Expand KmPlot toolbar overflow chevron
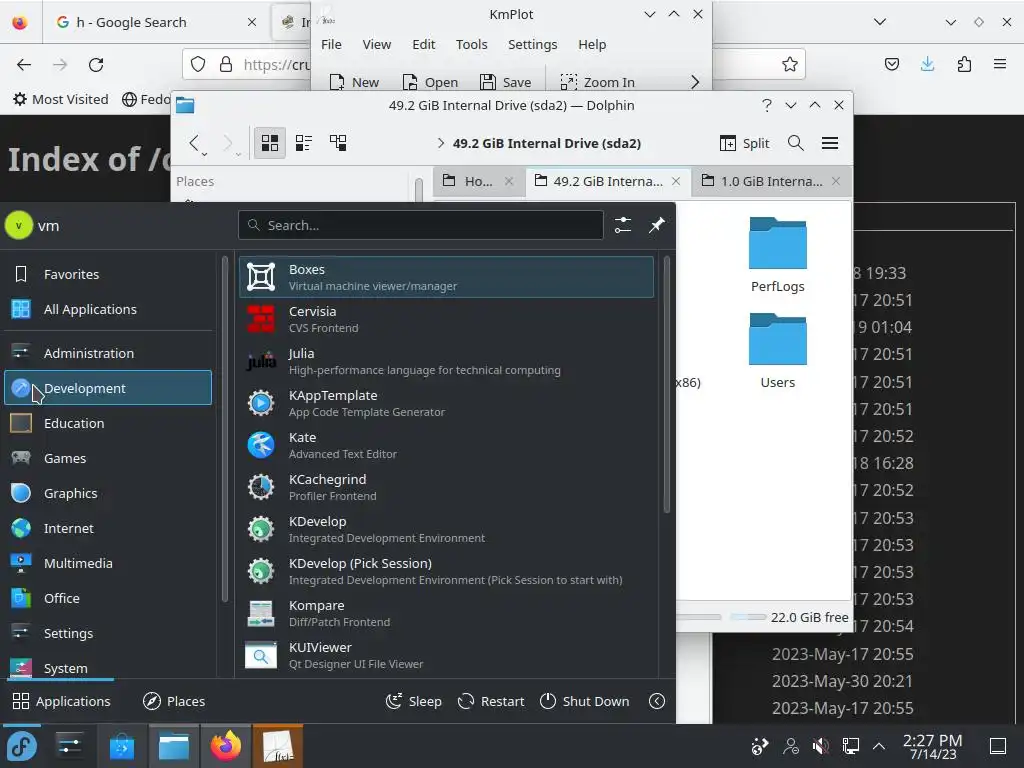This screenshot has width=1024, height=768. tap(695, 82)
